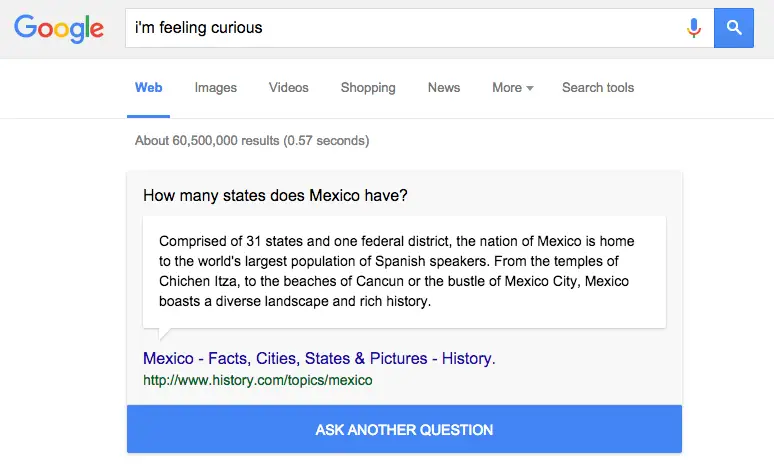Click the question heading about Mexico states
774x467 pixels.
[x=275, y=196]
